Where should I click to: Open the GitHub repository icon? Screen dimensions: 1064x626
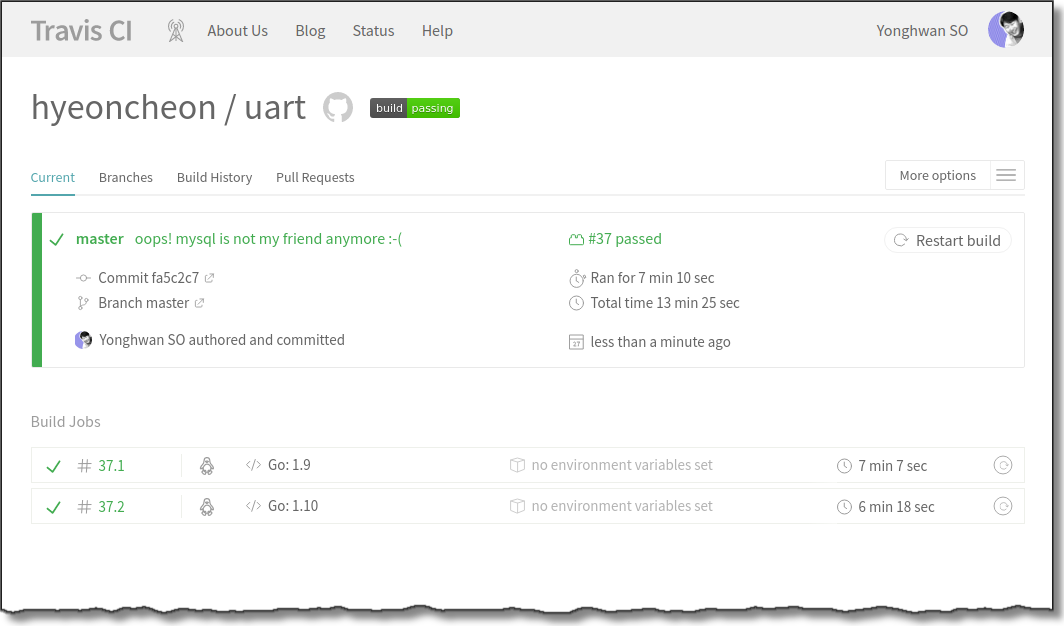click(338, 108)
